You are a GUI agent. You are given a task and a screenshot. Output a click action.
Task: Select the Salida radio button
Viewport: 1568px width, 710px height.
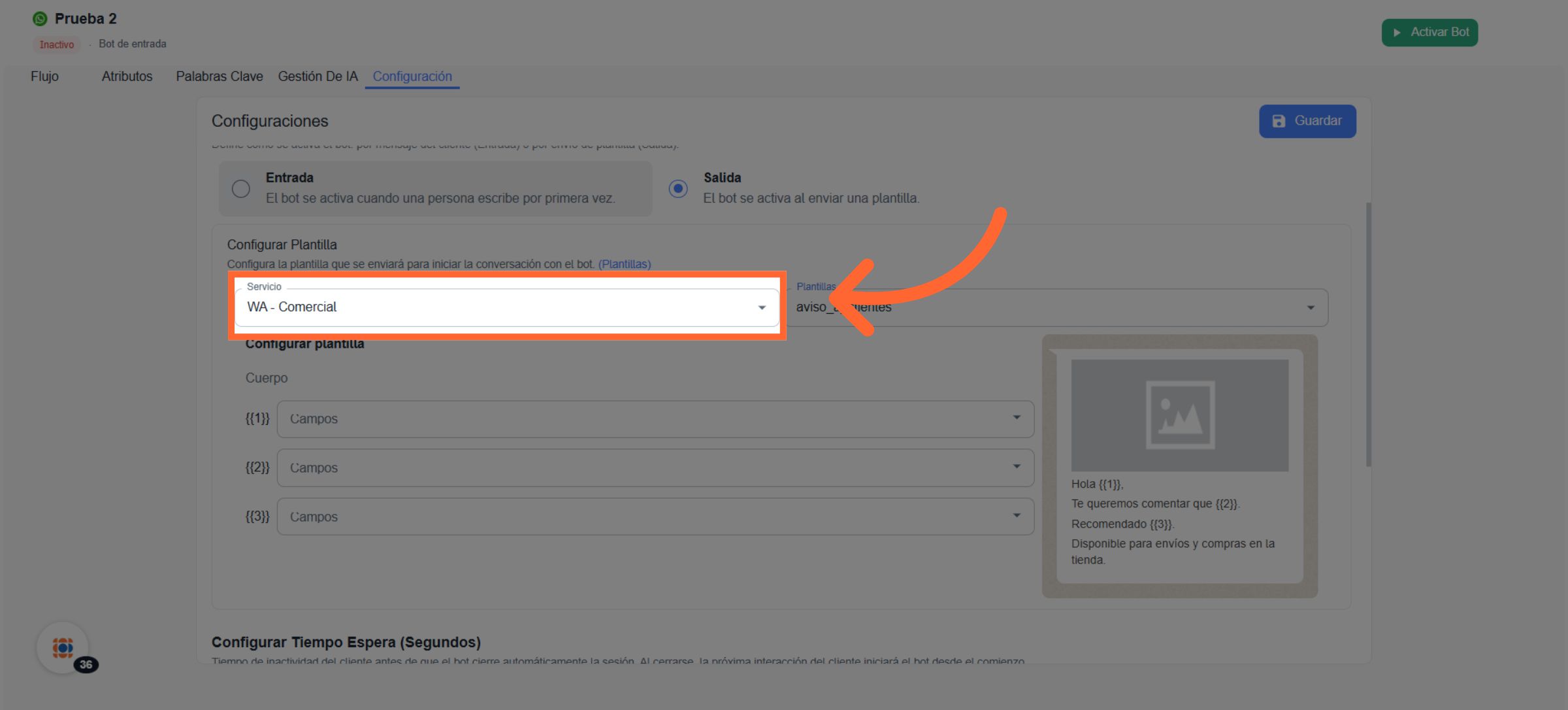[678, 189]
